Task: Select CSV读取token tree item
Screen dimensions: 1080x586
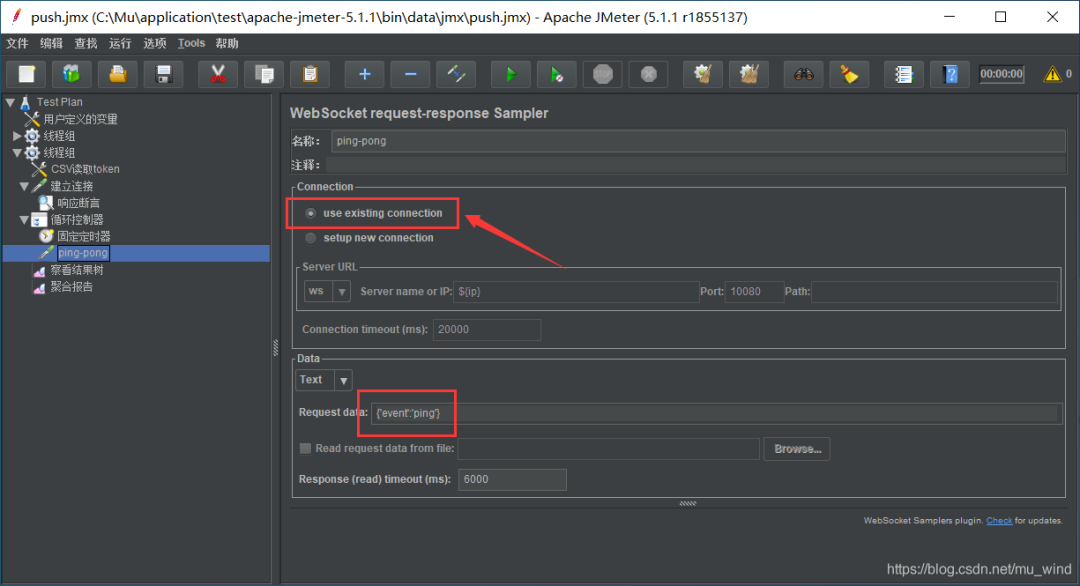Action: click(x=85, y=169)
